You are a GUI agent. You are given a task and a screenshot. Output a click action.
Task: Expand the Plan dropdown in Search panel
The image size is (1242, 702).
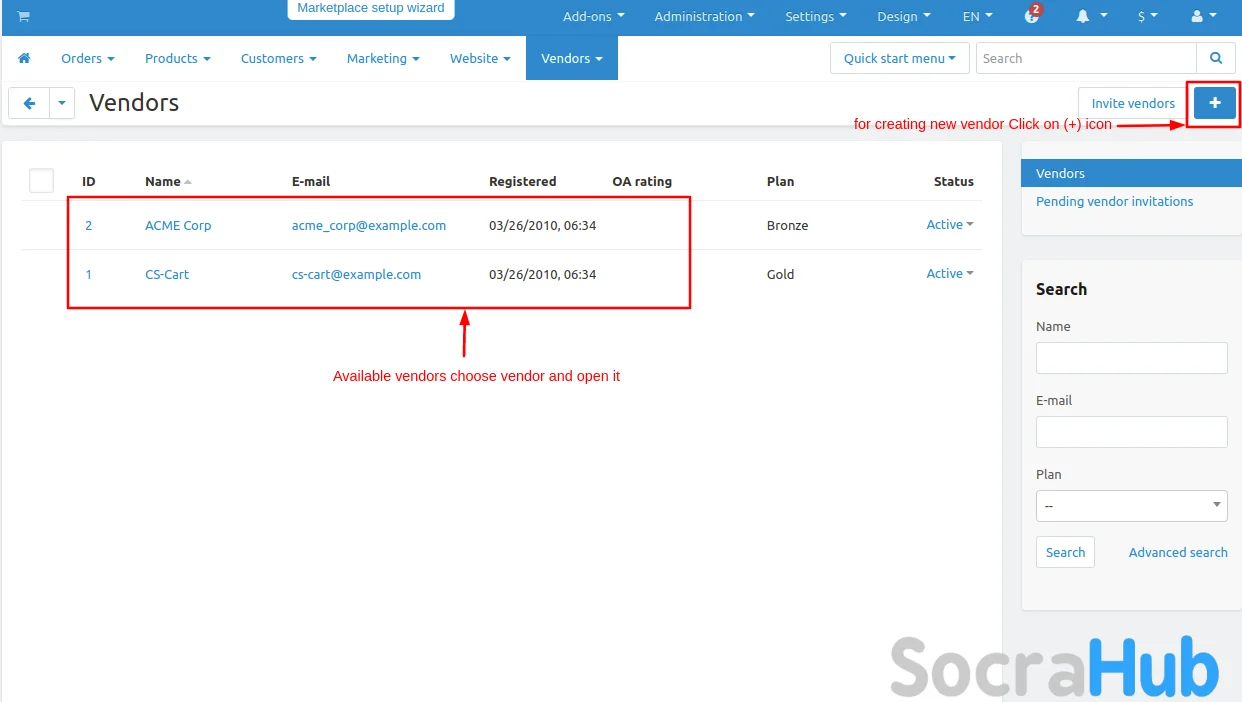[x=1131, y=506]
